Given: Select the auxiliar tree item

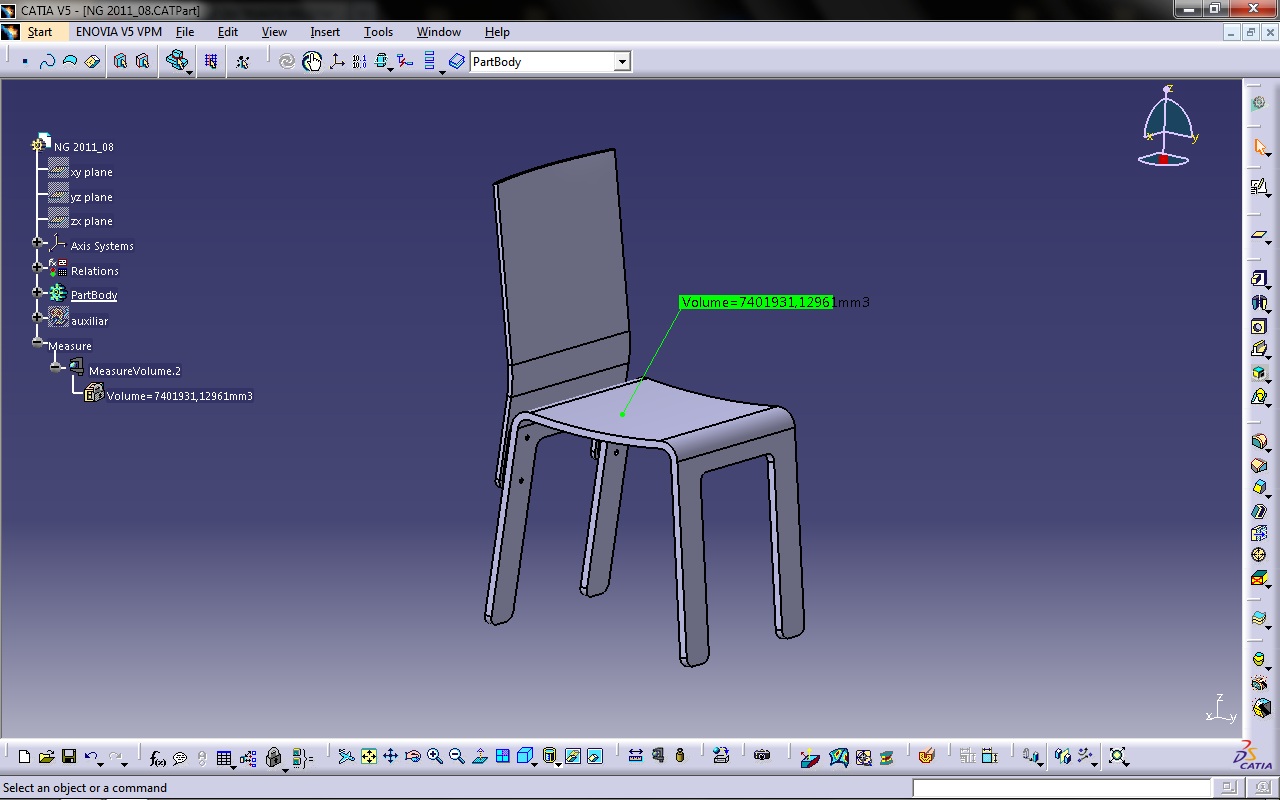Looking at the screenshot, I should click(90, 321).
